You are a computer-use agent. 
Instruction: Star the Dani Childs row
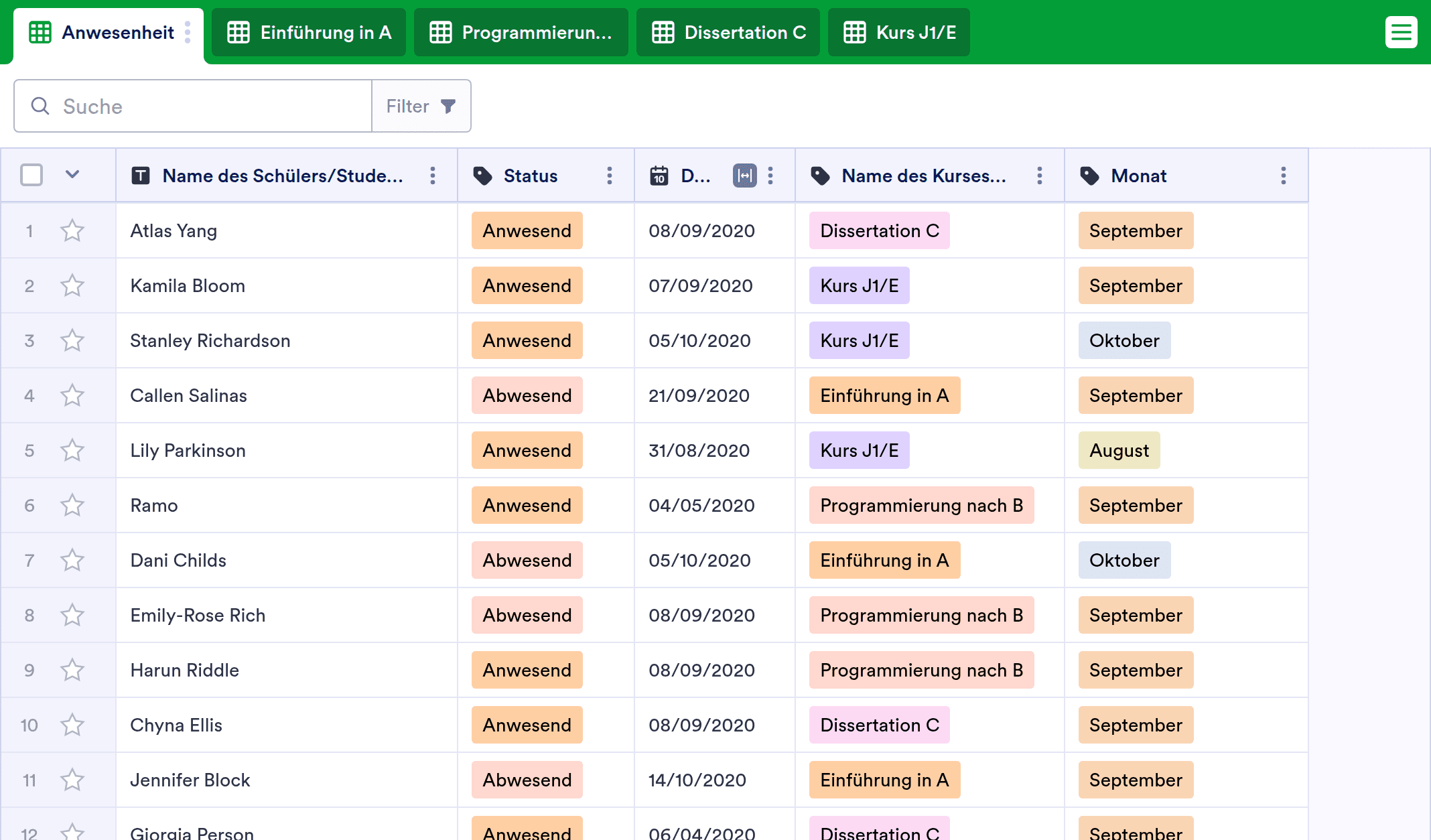pos(72,560)
